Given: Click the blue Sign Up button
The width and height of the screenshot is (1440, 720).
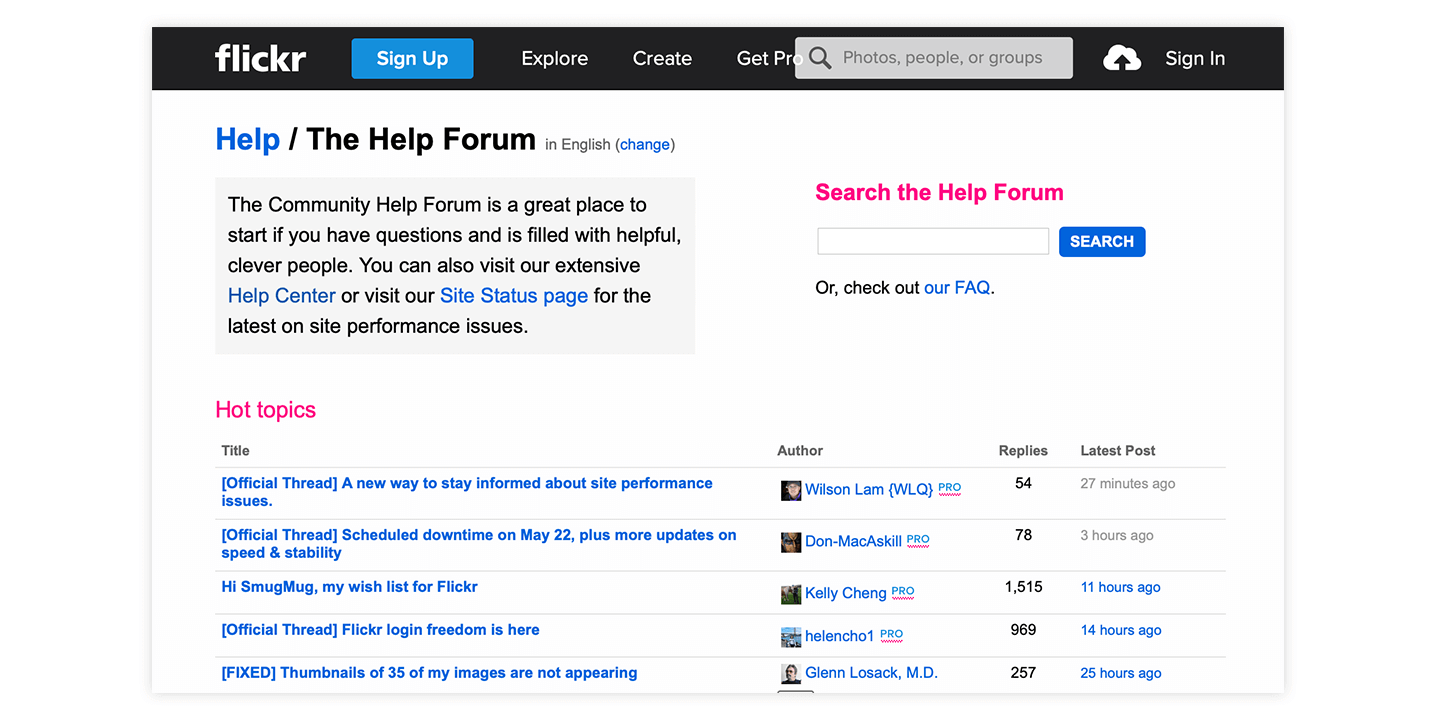Looking at the screenshot, I should click(x=412, y=58).
